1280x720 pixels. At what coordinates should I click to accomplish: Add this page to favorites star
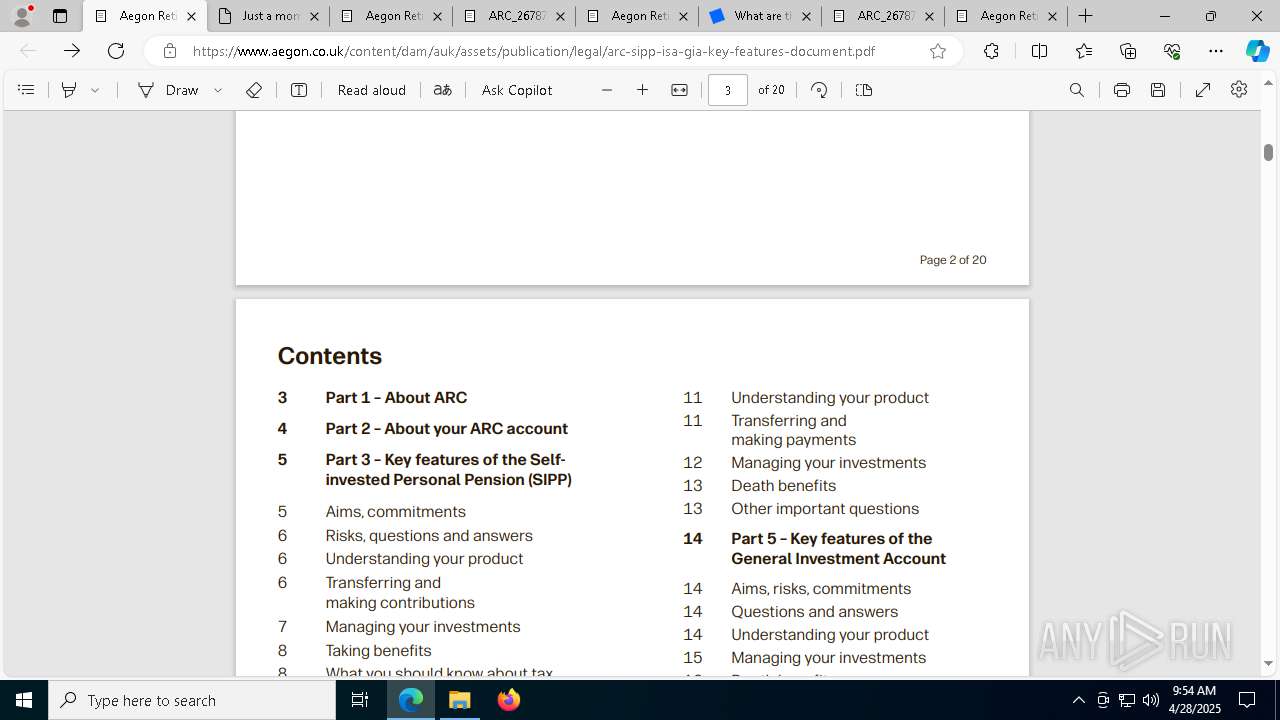tap(938, 51)
